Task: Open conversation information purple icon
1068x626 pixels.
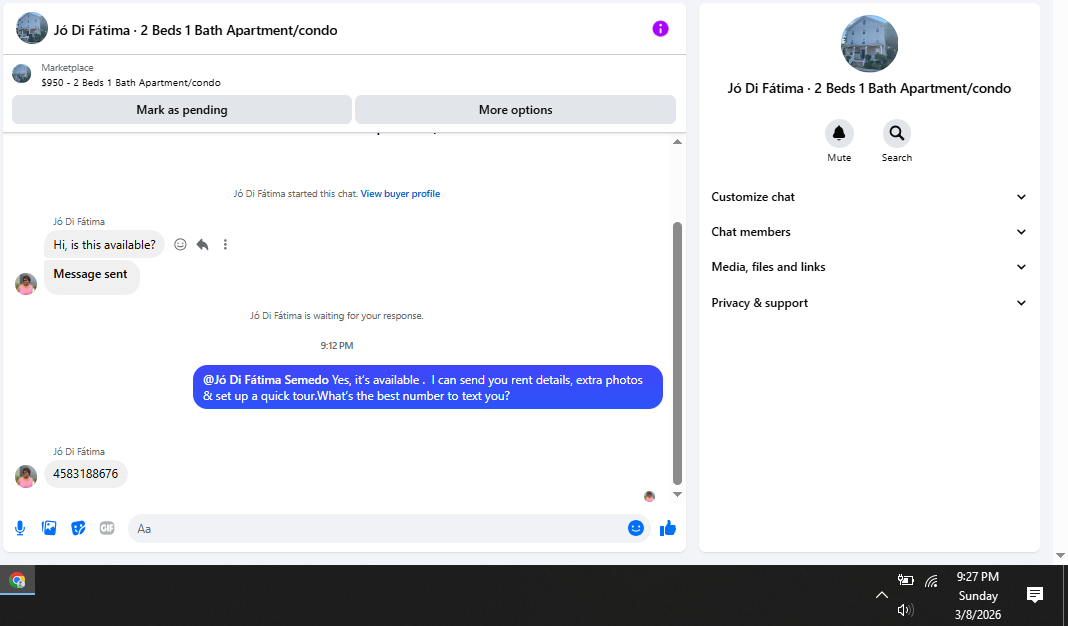Action: point(660,29)
